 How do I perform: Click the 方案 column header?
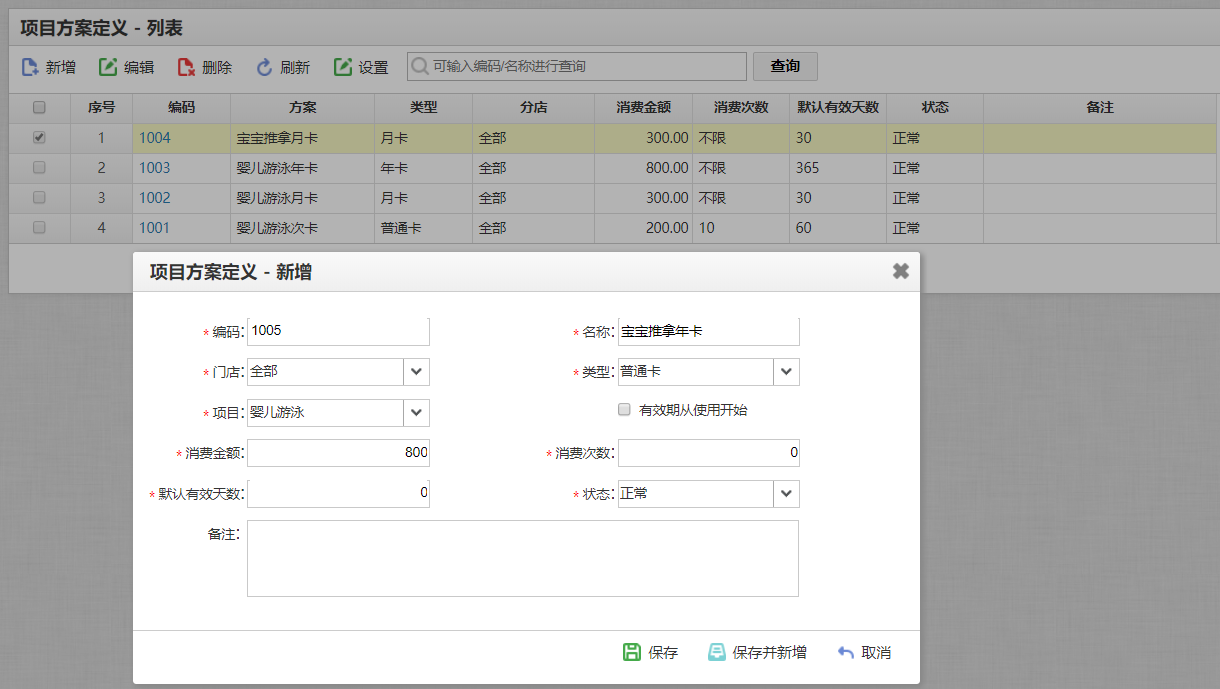point(302,107)
